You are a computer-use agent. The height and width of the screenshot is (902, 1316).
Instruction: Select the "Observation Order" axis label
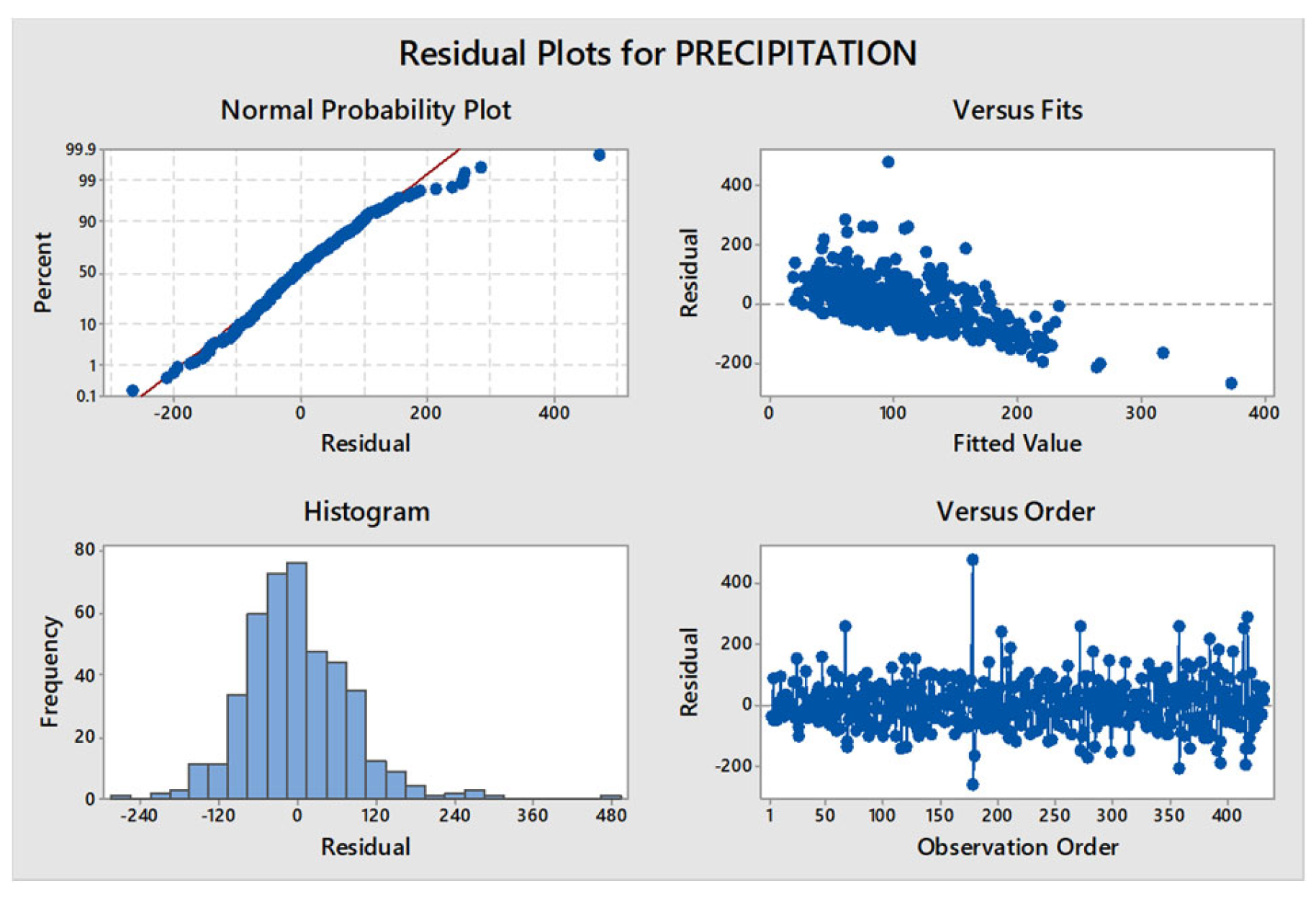[1017, 847]
